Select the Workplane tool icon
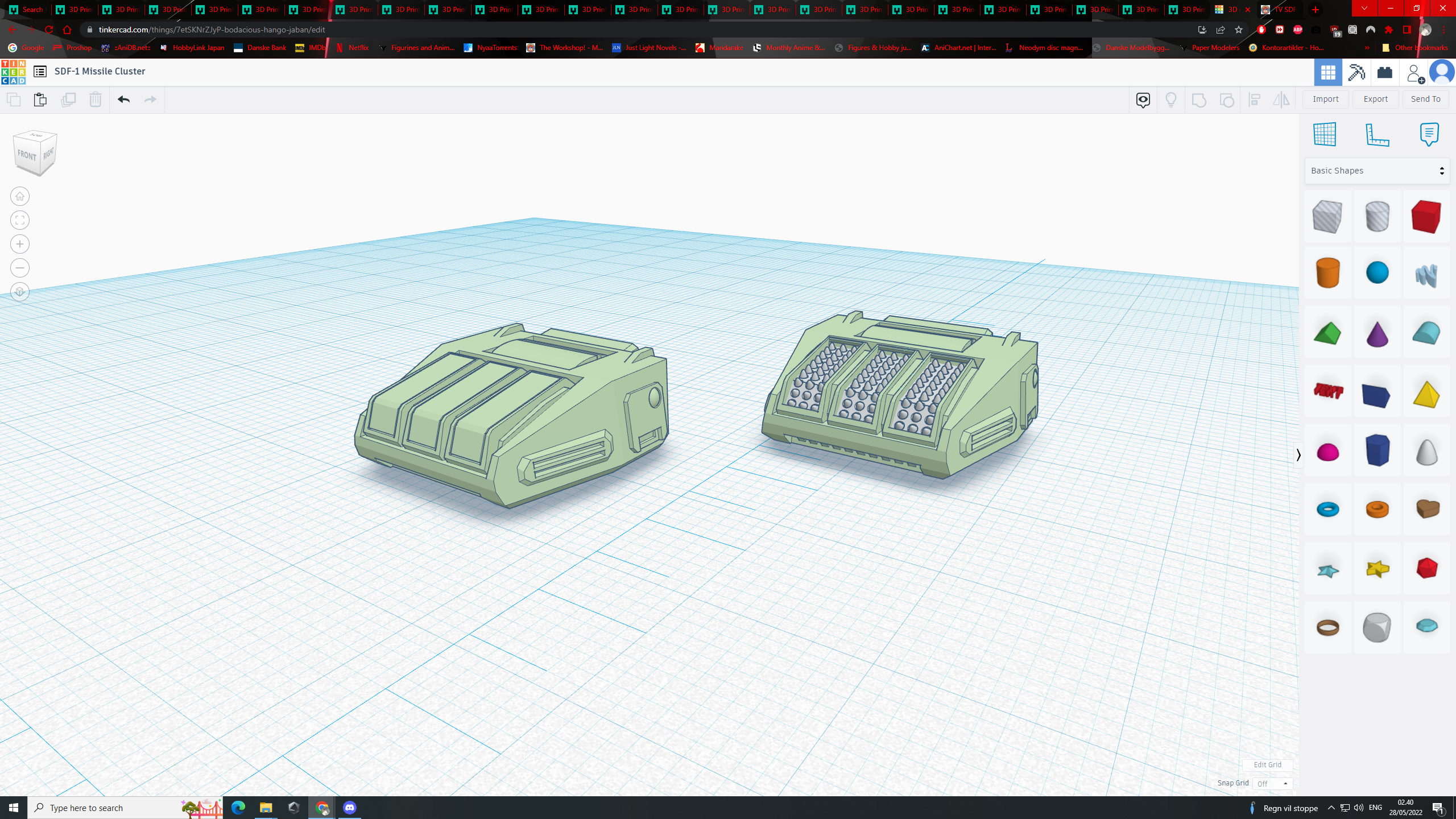The width and height of the screenshot is (1456, 819). [1325, 134]
